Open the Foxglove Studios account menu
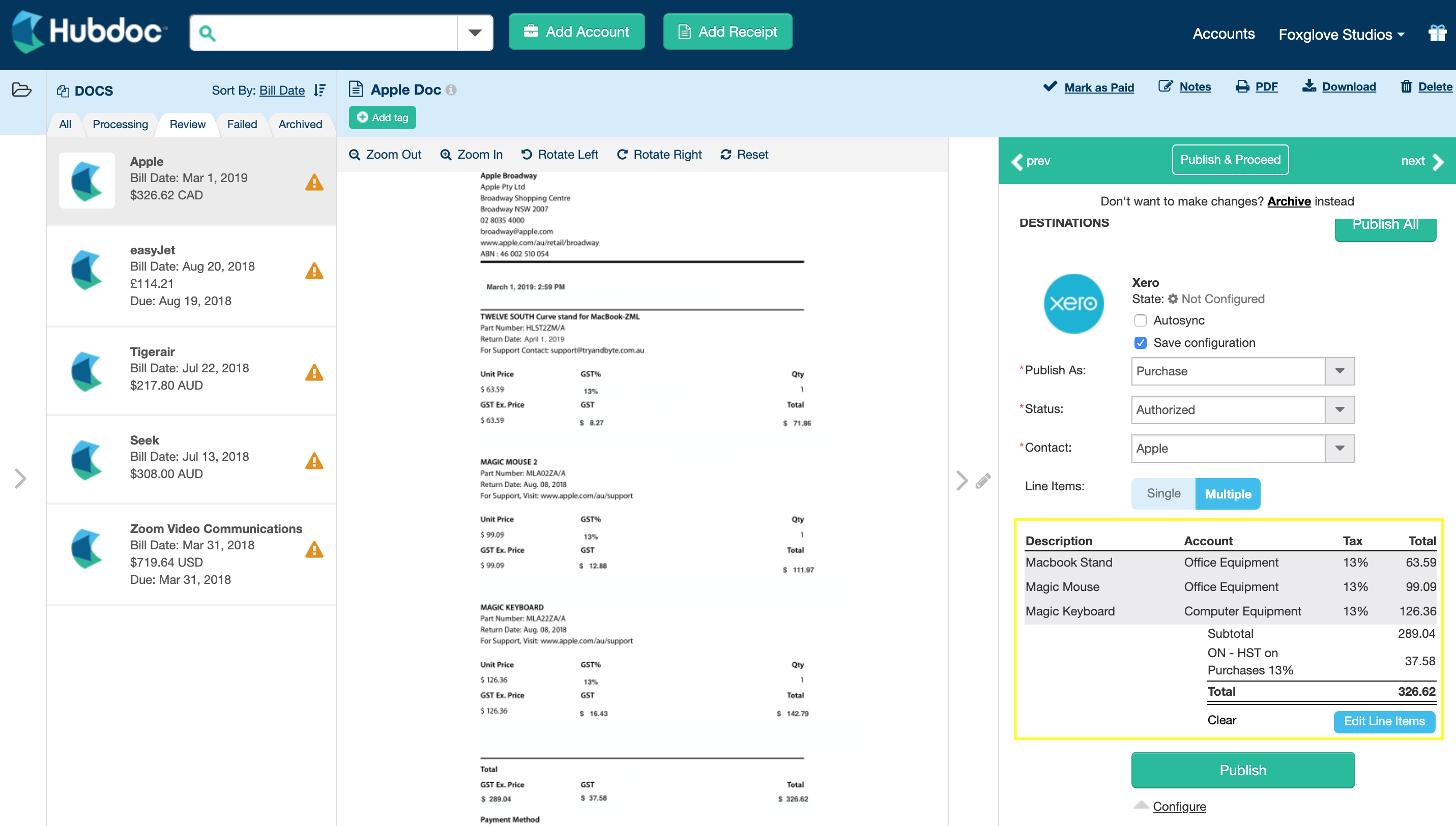Screen dimensions: 1456x826 [1342, 34]
